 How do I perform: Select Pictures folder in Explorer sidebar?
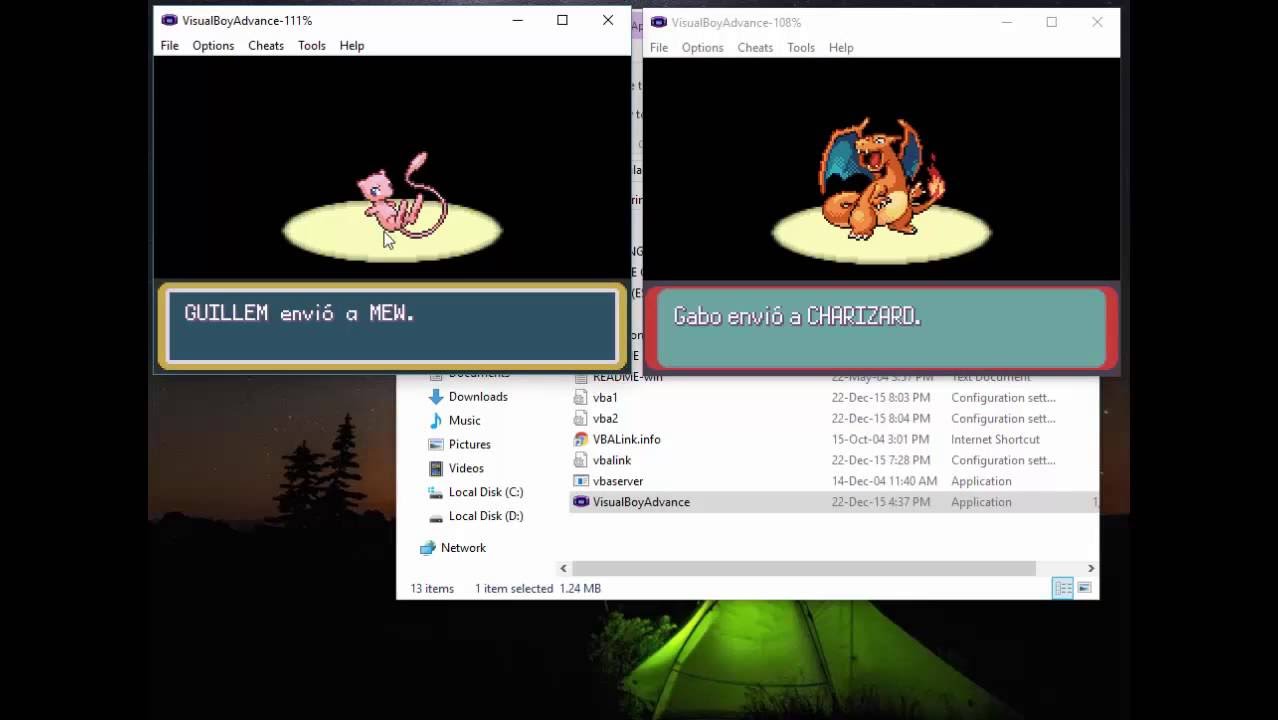point(469,444)
